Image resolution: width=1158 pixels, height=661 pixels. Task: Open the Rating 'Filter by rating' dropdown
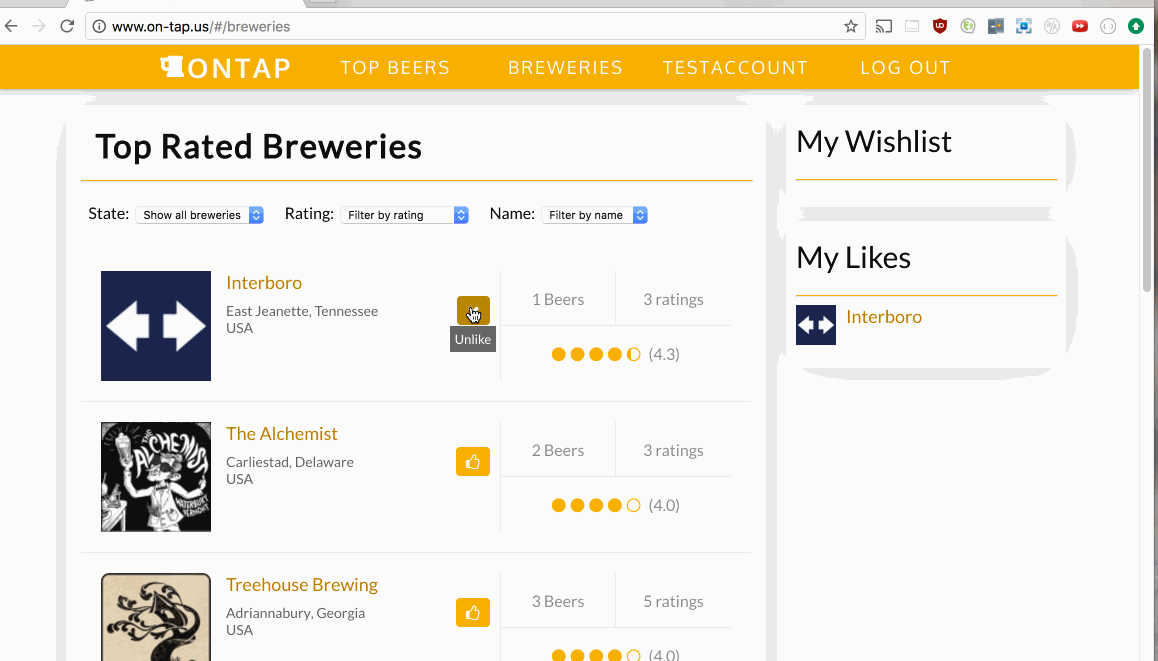pos(404,215)
